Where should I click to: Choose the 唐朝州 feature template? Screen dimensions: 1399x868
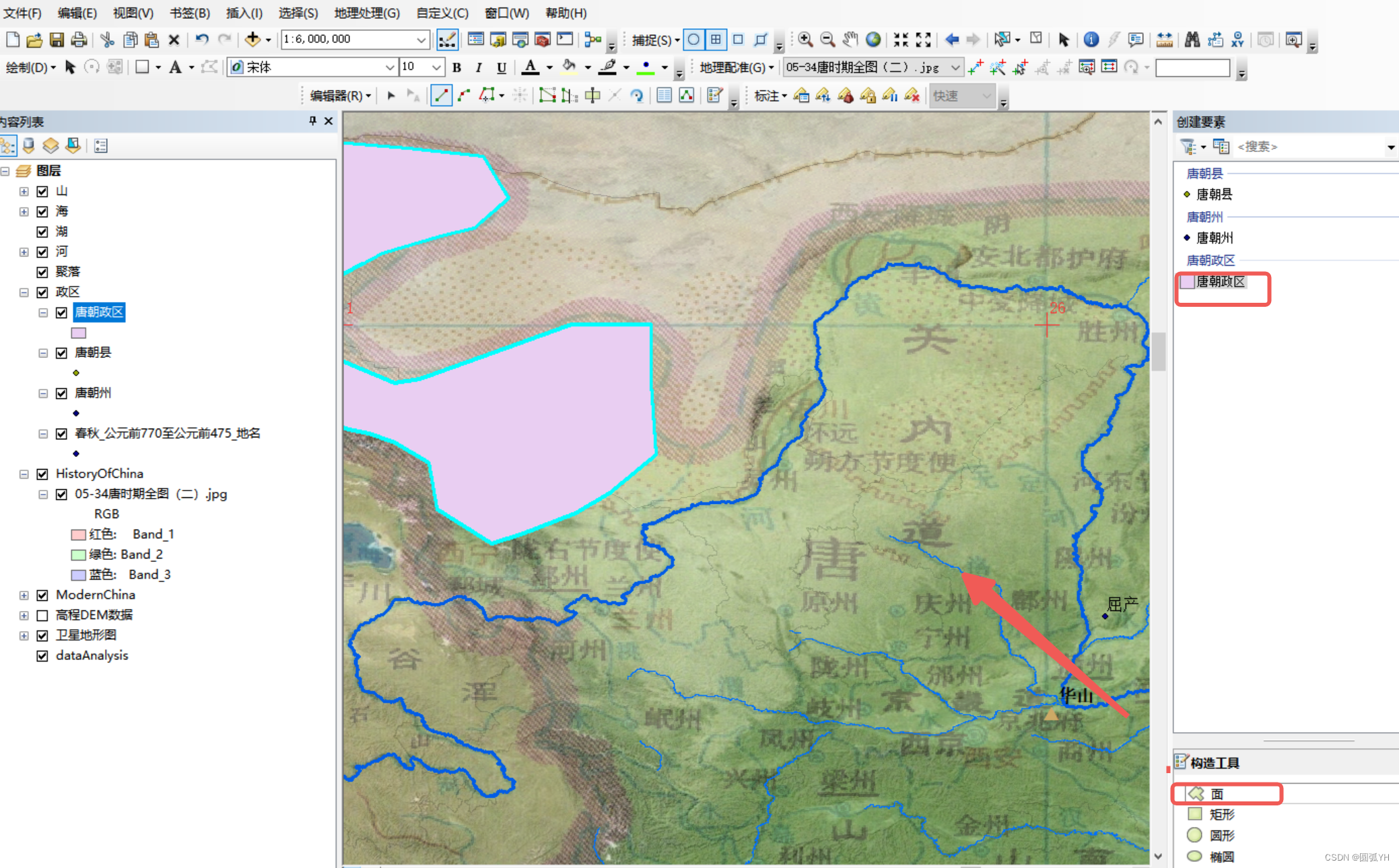coord(1215,238)
